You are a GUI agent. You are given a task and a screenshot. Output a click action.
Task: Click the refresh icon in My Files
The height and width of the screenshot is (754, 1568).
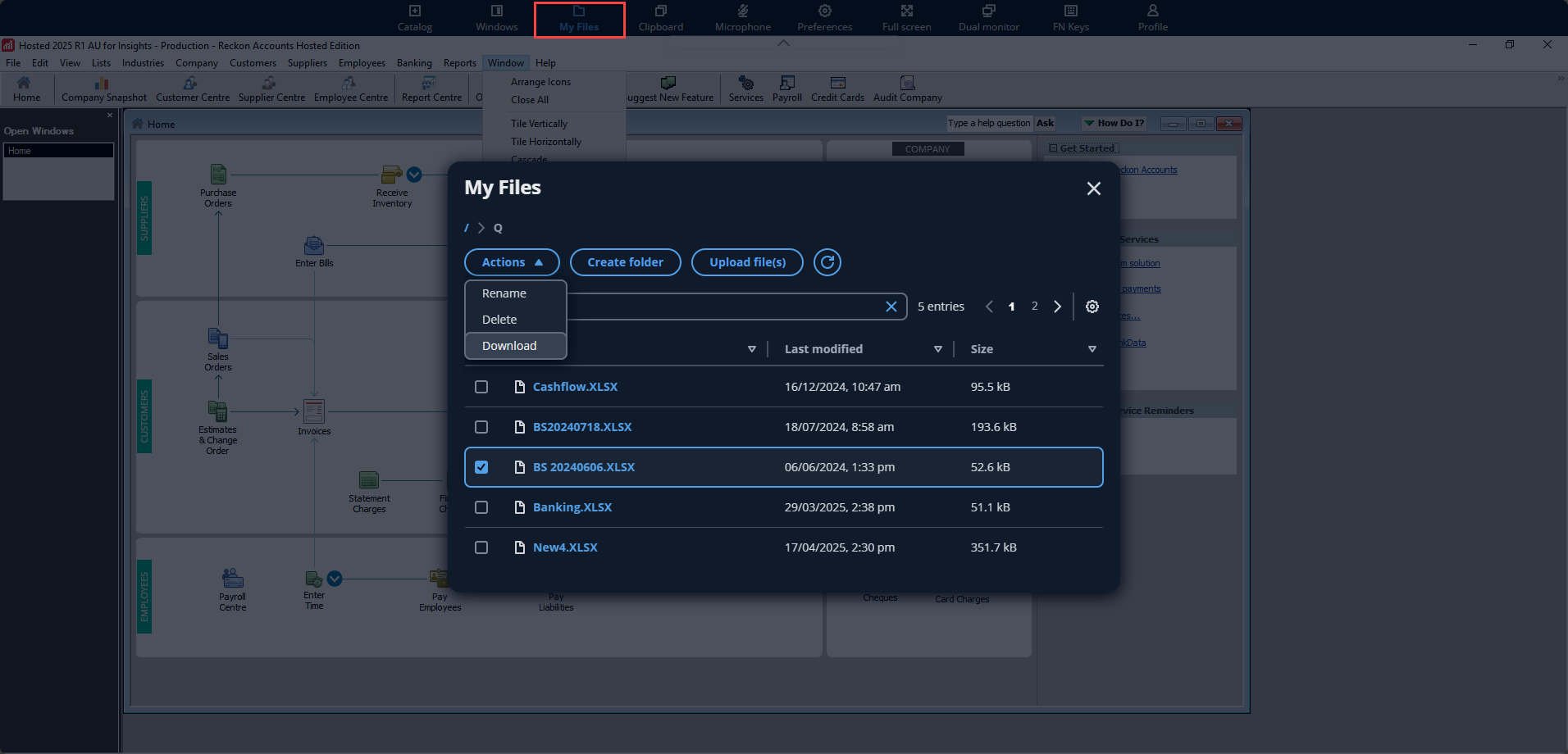coord(827,262)
